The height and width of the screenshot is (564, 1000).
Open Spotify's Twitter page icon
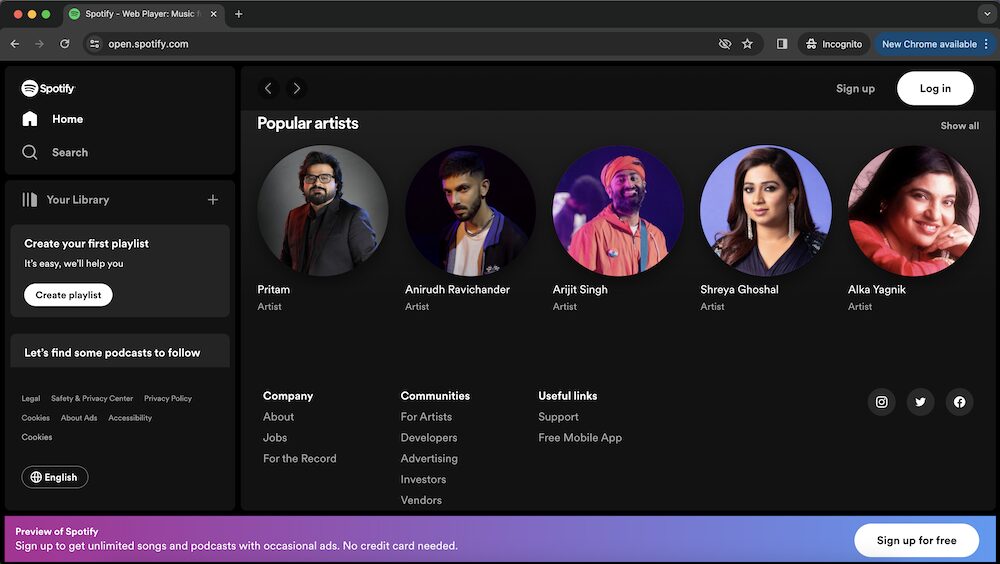(920, 402)
